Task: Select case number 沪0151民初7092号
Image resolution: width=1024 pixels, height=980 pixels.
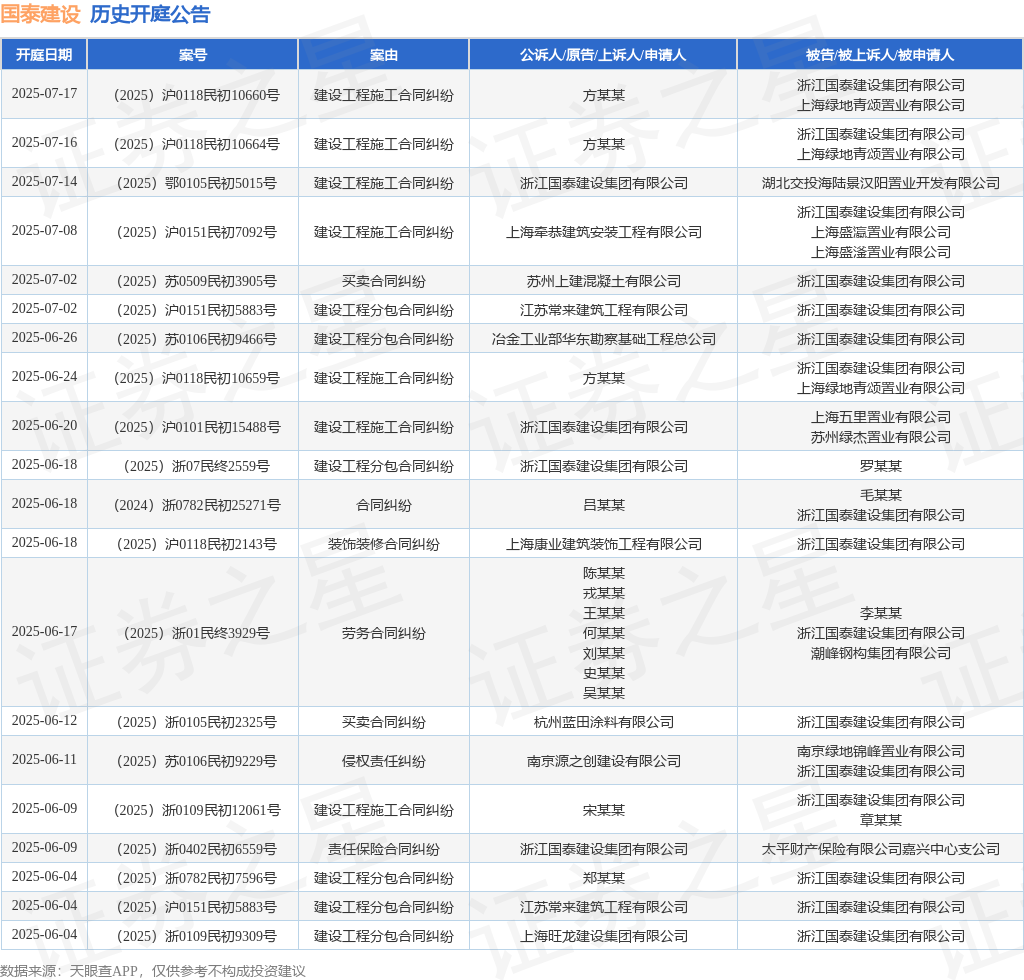Action: pyautogui.click(x=197, y=232)
